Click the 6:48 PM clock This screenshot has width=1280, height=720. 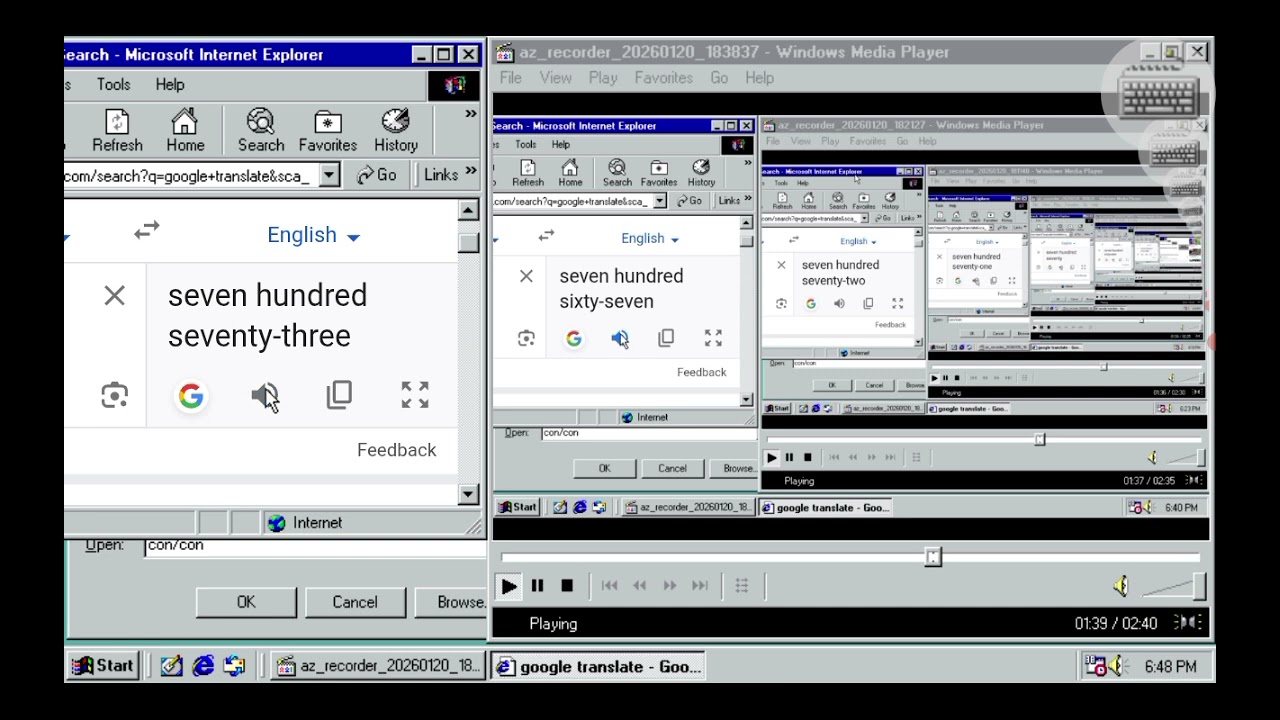[1170, 666]
